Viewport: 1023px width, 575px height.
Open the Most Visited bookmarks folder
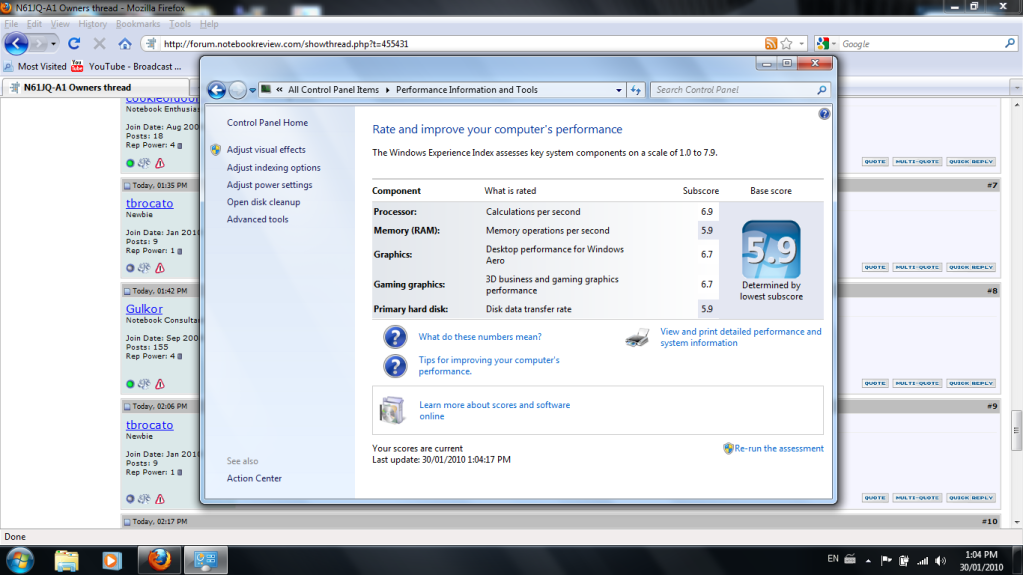click(x=35, y=67)
